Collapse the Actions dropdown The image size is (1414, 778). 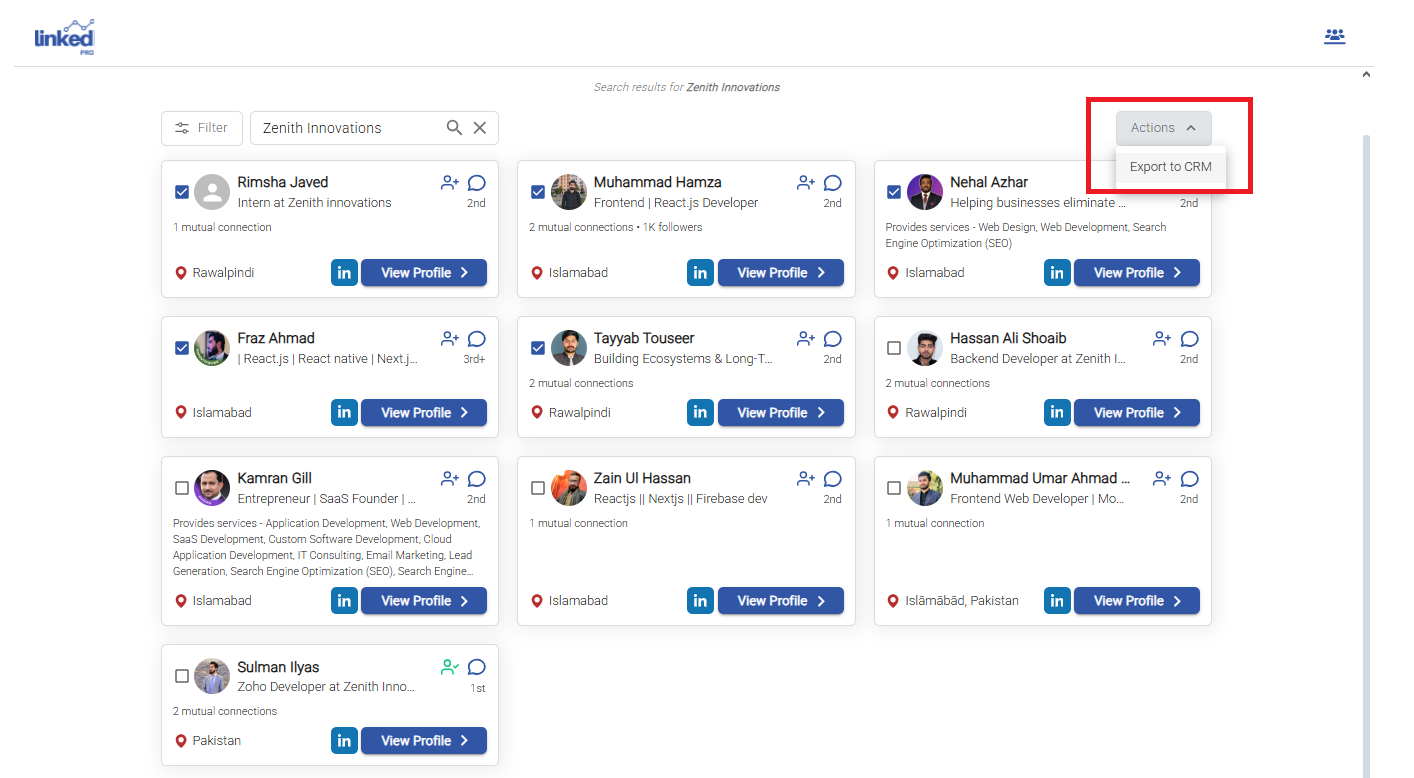tap(1163, 128)
